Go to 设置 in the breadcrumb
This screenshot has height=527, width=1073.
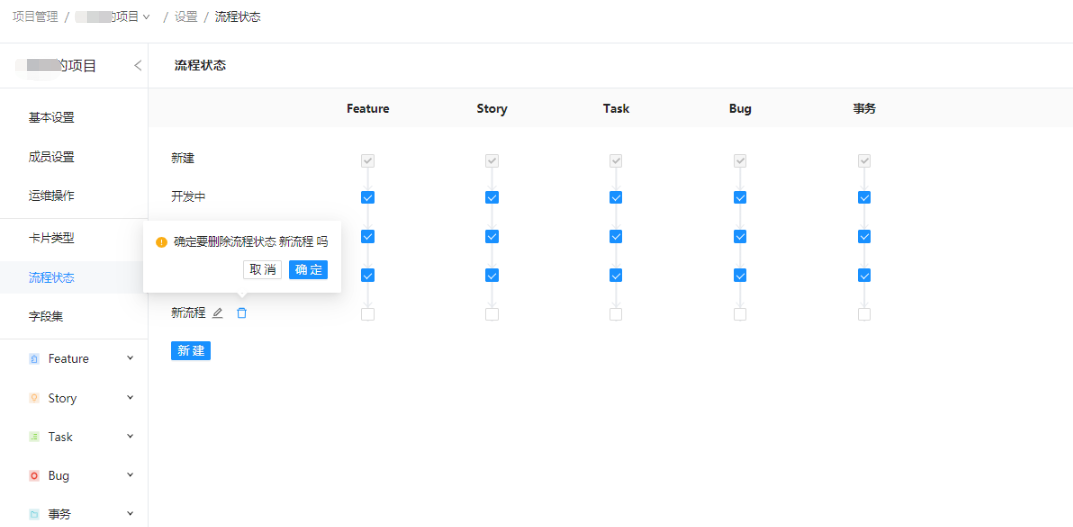click(186, 17)
